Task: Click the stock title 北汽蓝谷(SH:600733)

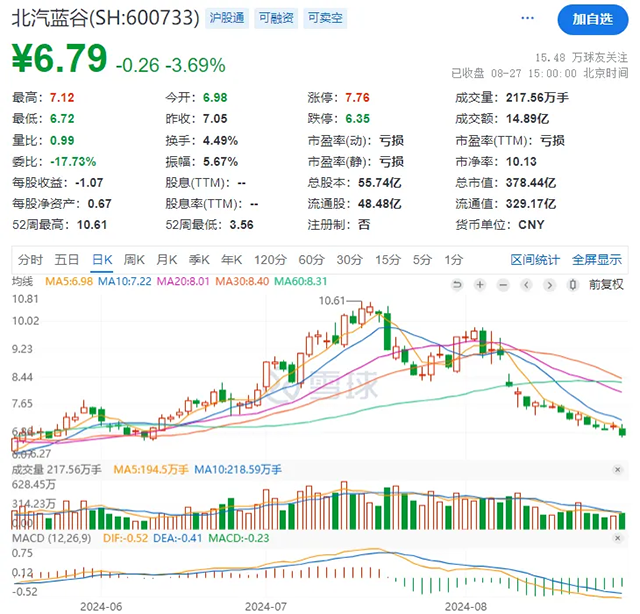Action: (106, 18)
